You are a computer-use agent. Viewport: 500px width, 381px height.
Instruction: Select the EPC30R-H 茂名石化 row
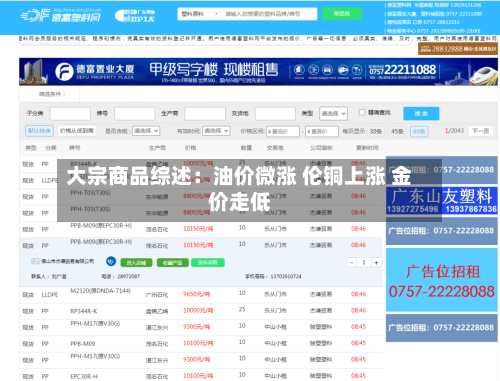click(201, 376)
